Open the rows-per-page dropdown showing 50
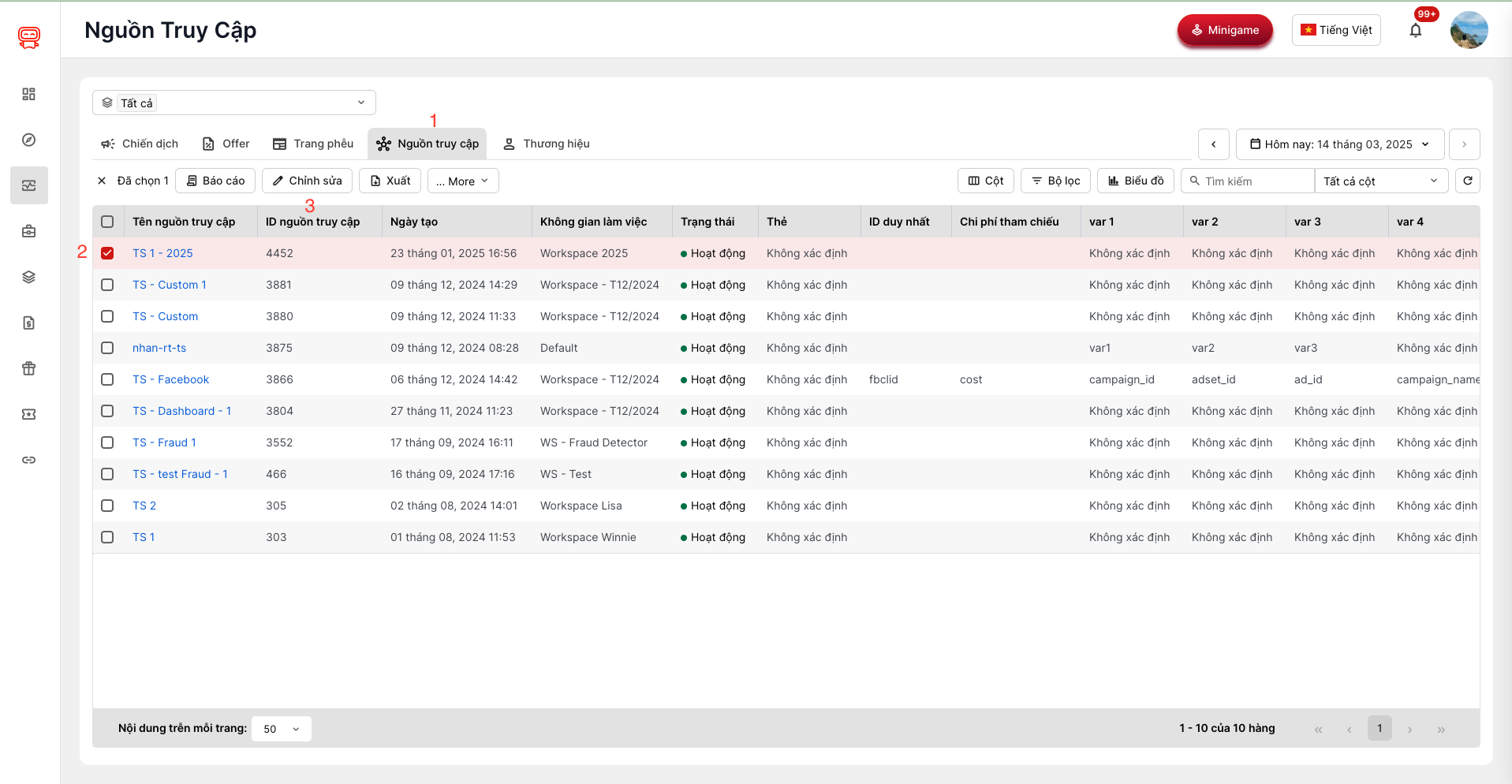The image size is (1512, 784). [282, 729]
